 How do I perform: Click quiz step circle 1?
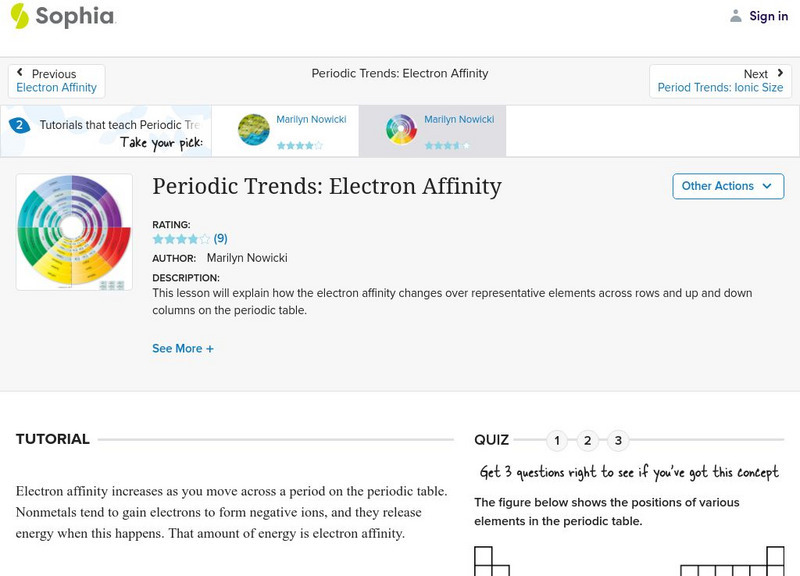[558, 439]
